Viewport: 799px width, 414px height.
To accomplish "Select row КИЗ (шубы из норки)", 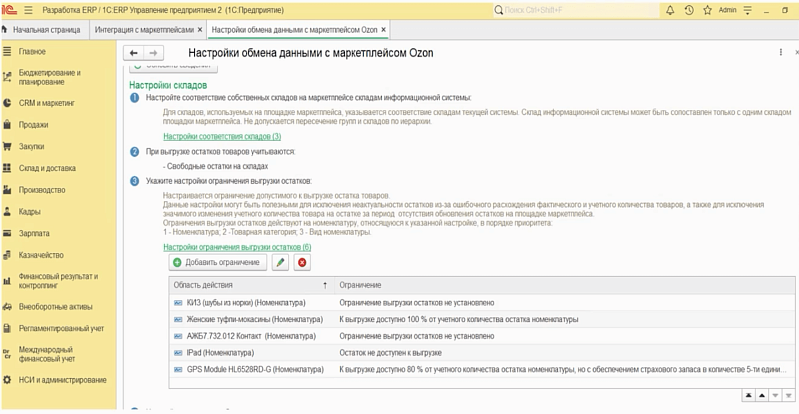I will click(x=482, y=303).
